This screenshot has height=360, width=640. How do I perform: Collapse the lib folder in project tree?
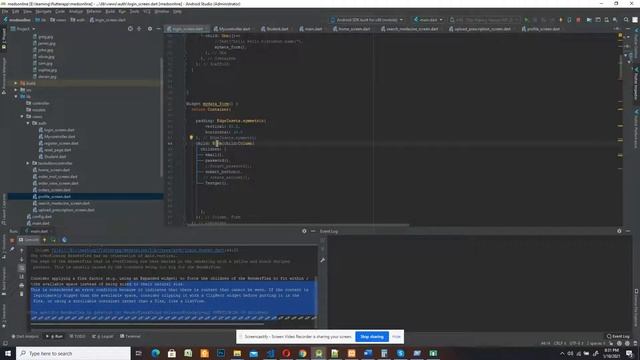tap(16, 97)
